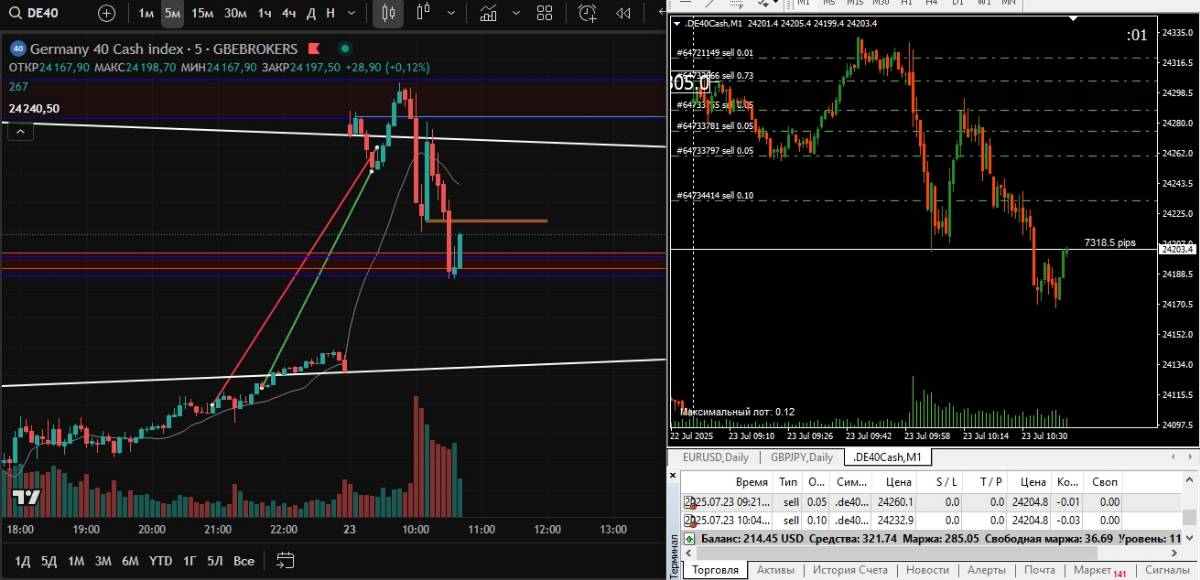
Task: Switch to the 1м timeframe
Action: [146, 13]
